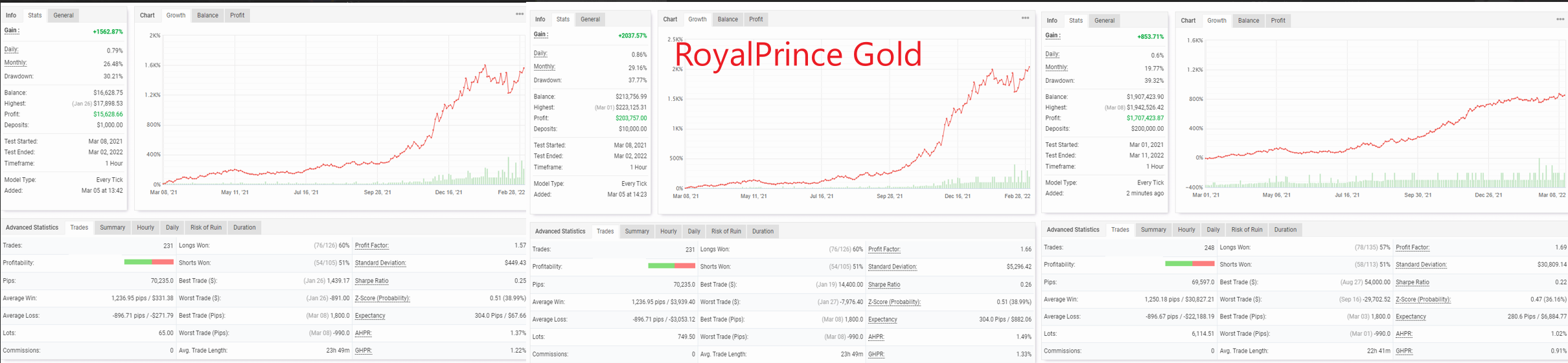Select Info tab in +1562.87% gain panel

[x=11, y=15]
